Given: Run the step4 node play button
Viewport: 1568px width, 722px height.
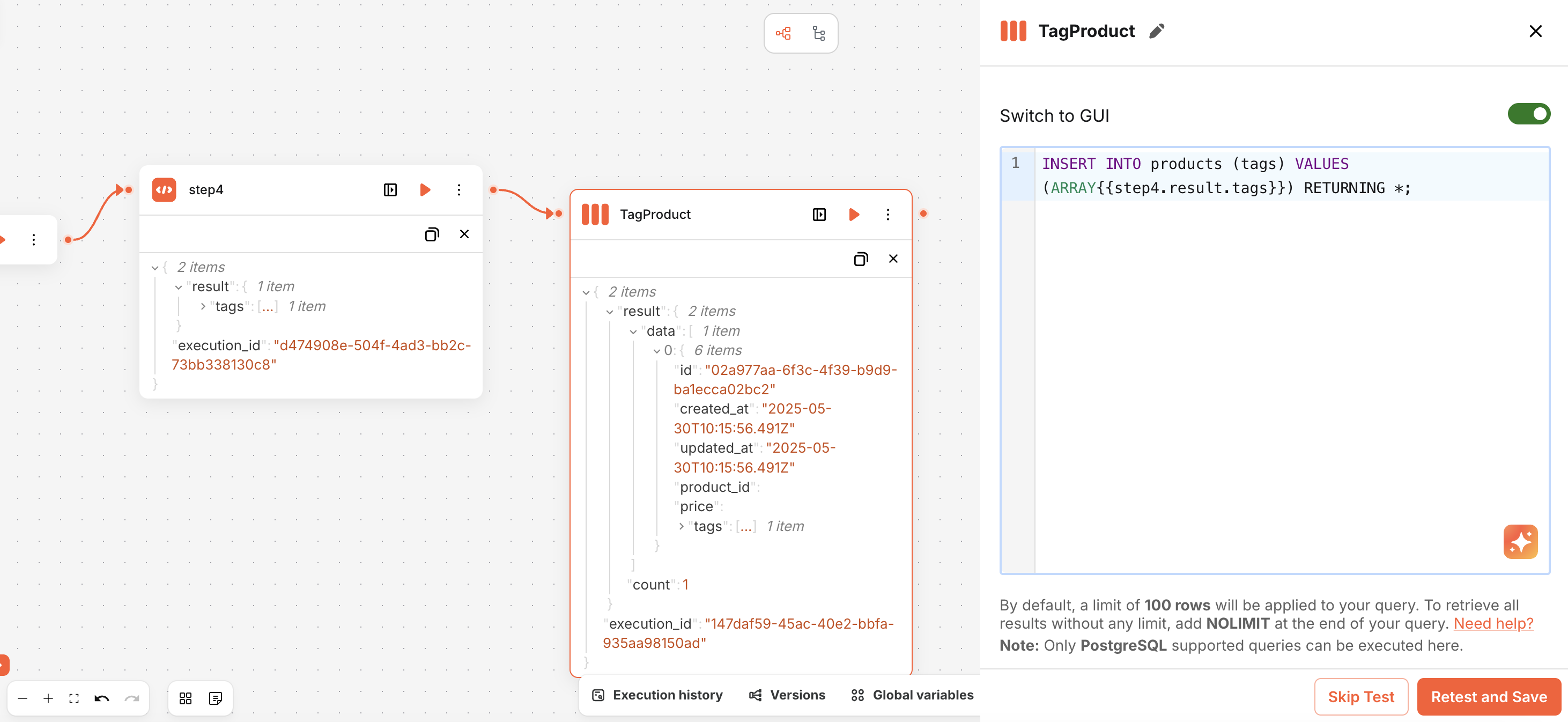Looking at the screenshot, I should click(x=425, y=190).
